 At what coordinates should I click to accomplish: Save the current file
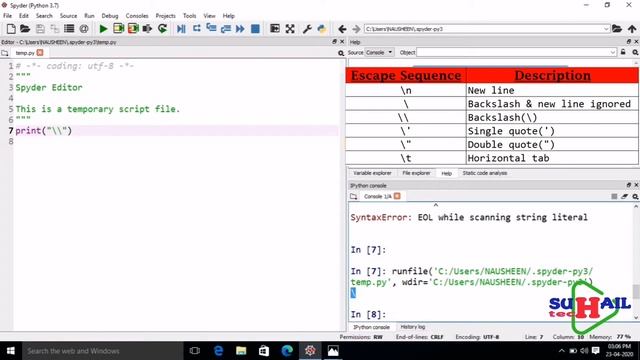pyautogui.click(x=40, y=29)
